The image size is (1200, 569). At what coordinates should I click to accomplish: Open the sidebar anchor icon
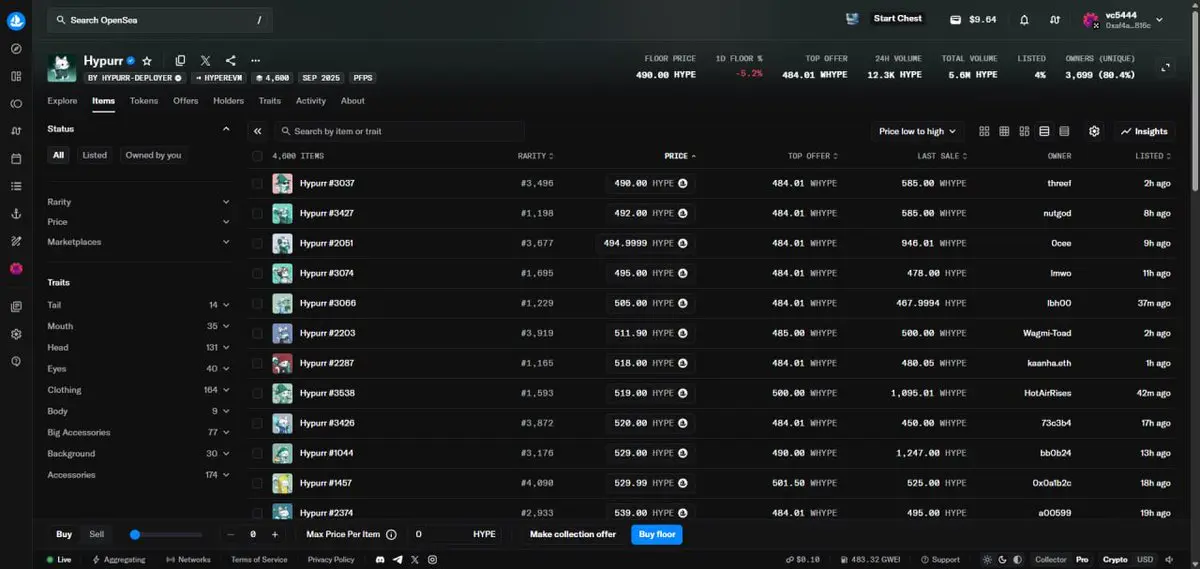16,213
